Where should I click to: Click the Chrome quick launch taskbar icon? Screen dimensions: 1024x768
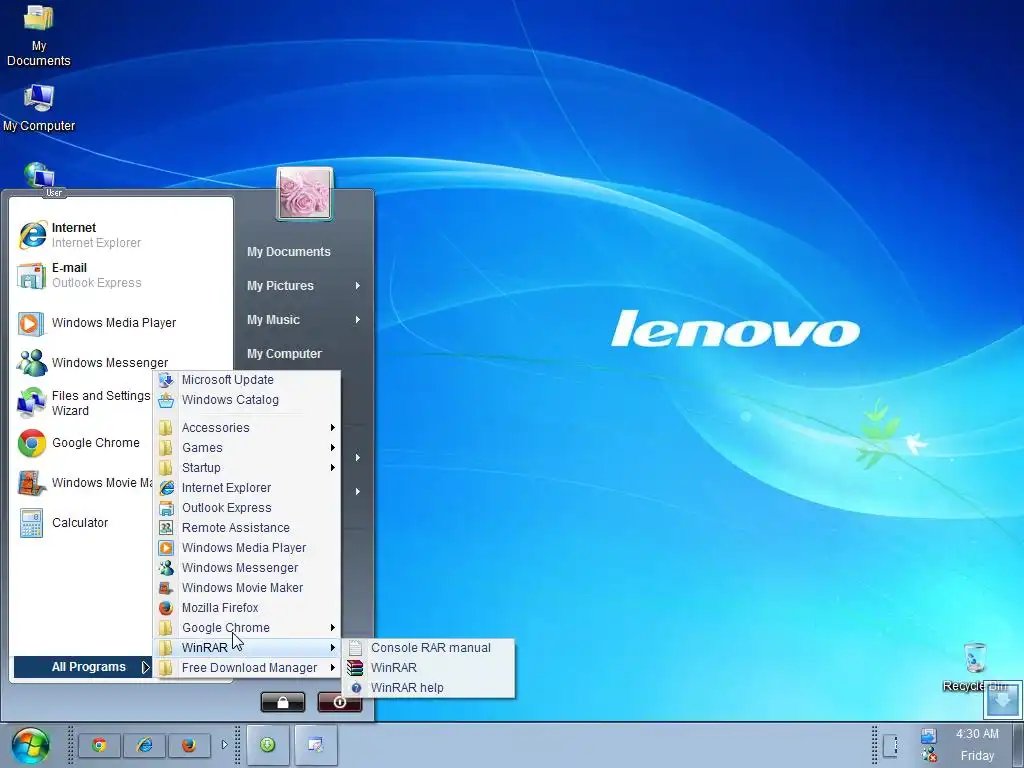click(99, 745)
